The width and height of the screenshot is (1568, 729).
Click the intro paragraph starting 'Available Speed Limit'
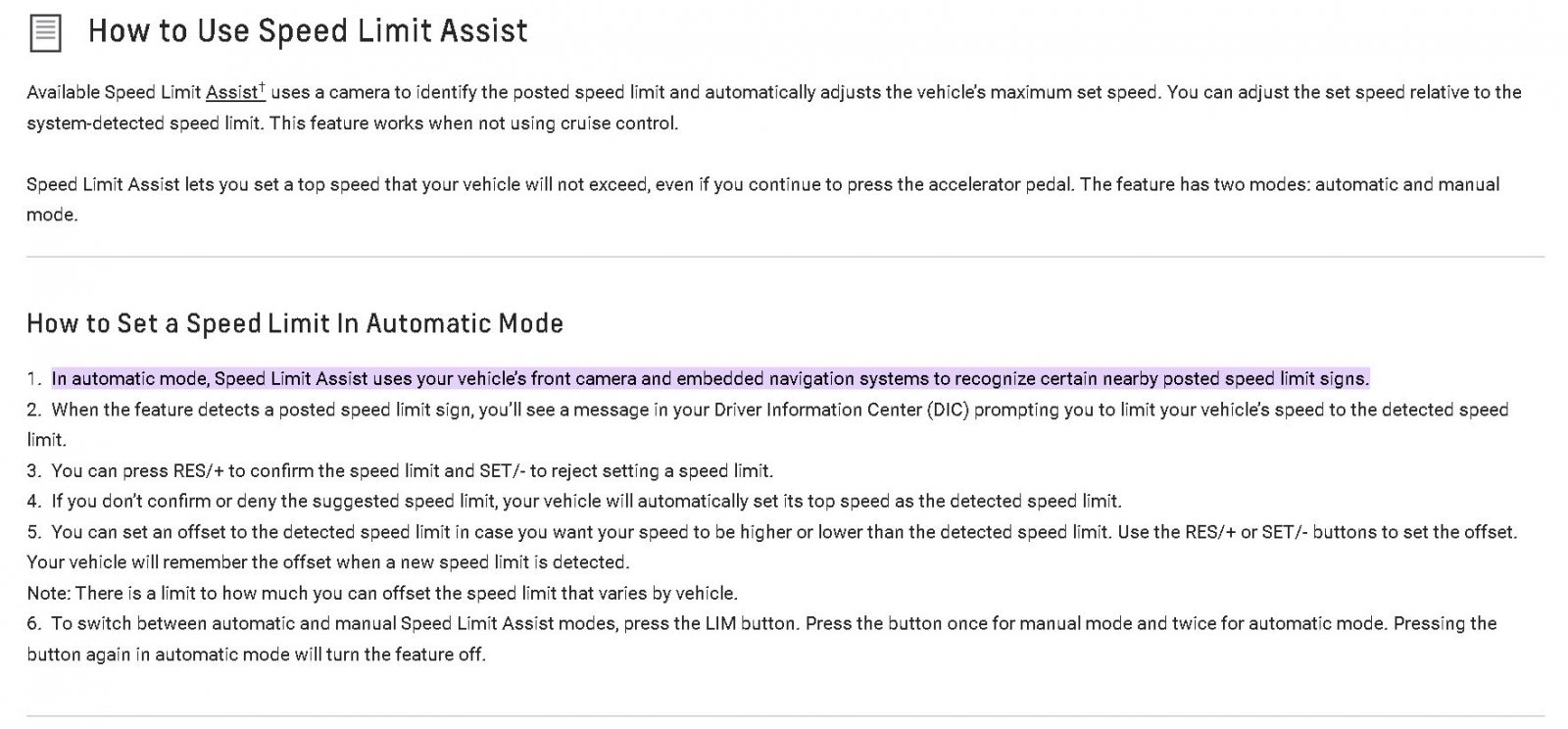(x=774, y=108)
